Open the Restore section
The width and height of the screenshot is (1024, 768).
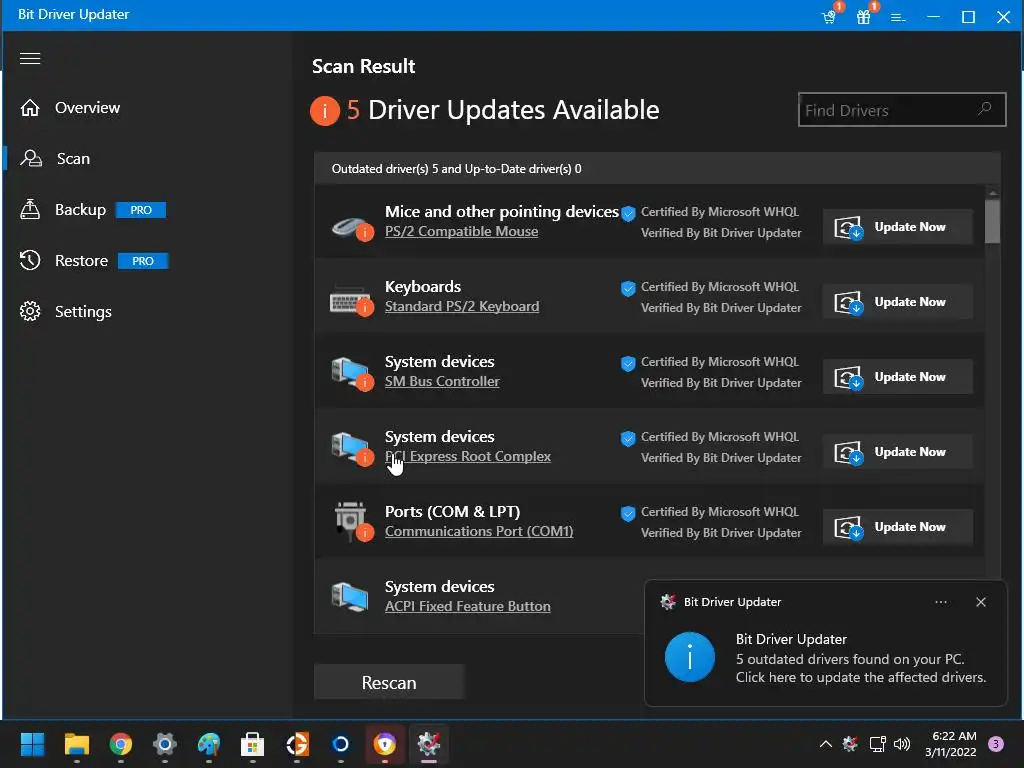(x=82, y=261)
